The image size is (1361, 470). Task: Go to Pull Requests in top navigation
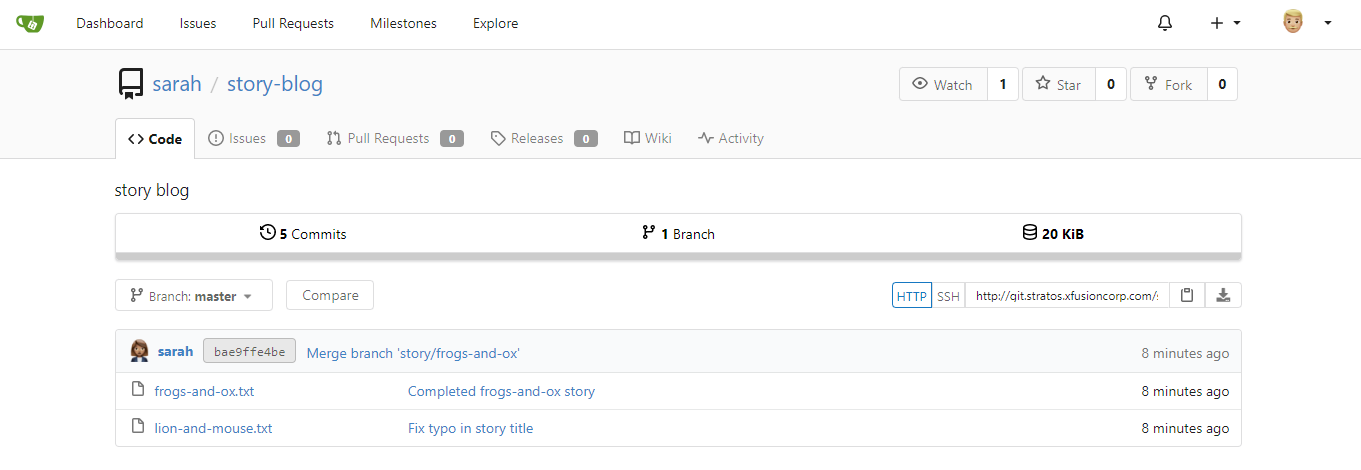(x=293, y=23)
